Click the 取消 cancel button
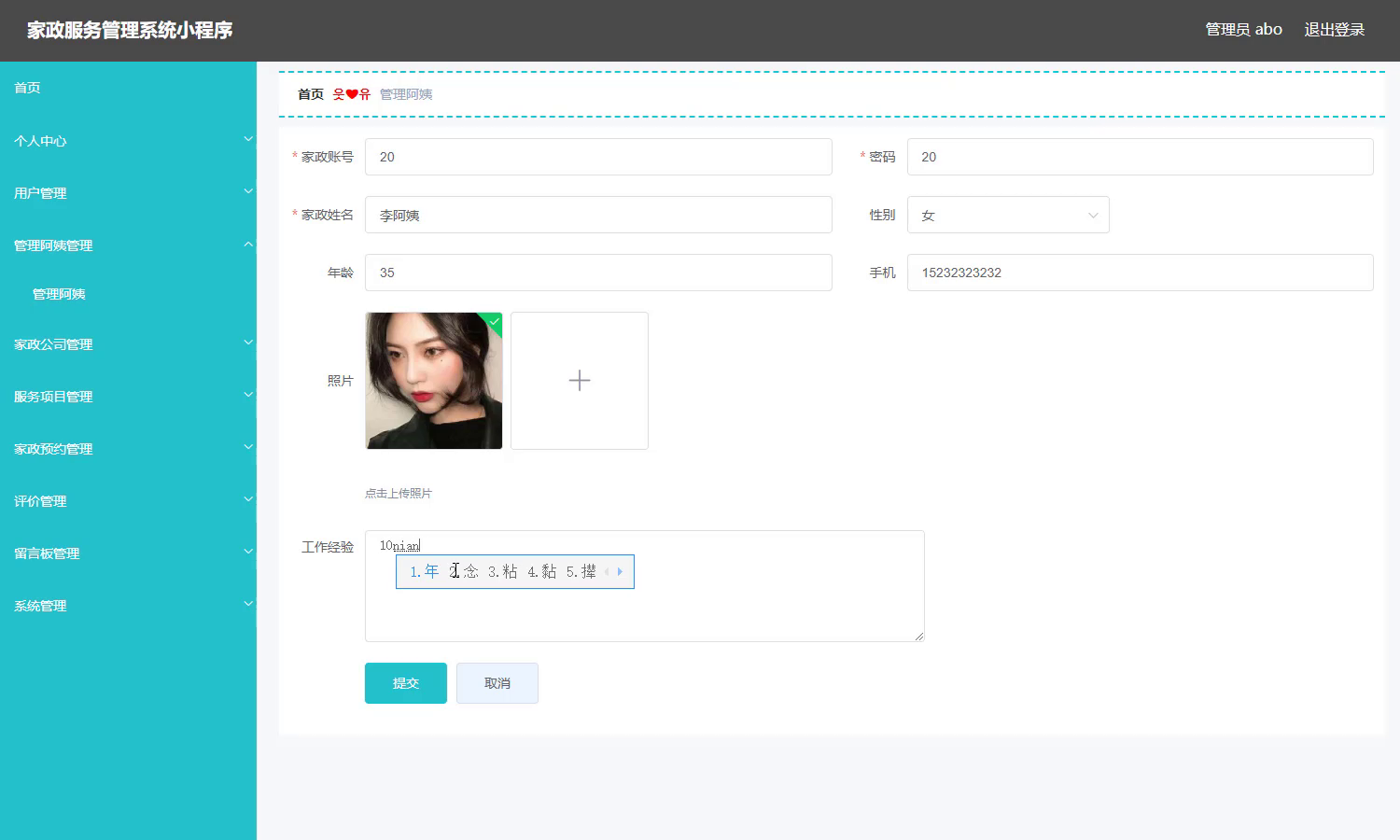This screenshot has width=1400, height=840. coord(497,683)
